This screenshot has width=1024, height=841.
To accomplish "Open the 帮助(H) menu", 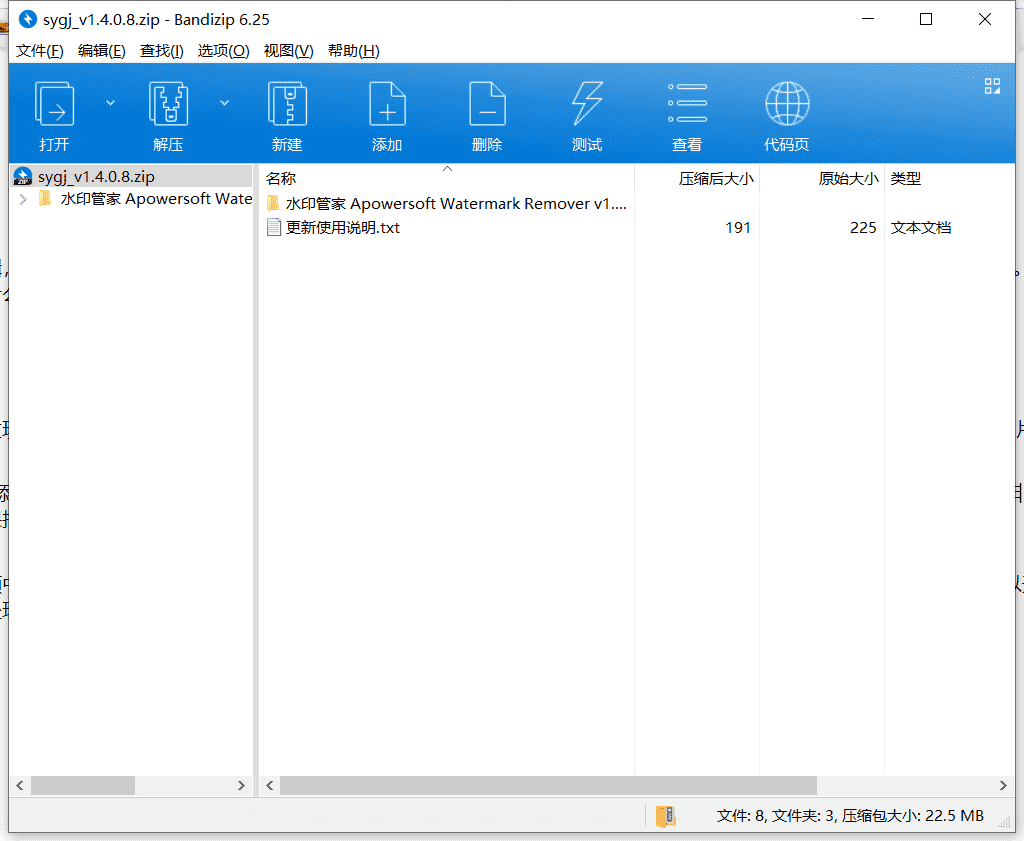I will 353,51.
